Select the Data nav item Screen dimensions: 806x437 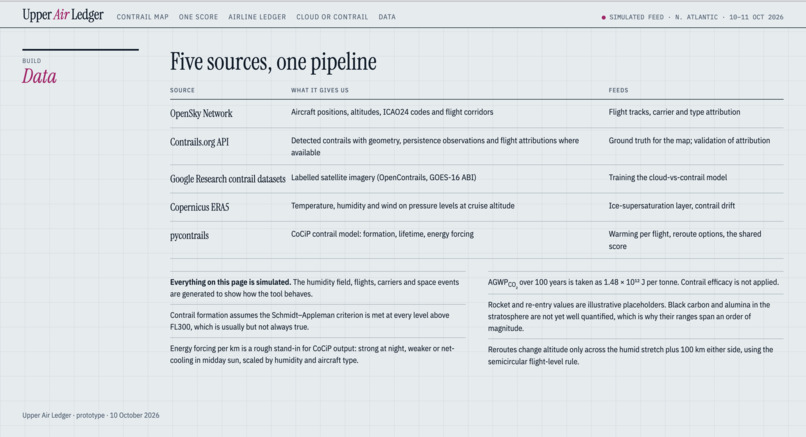(387, 17)
